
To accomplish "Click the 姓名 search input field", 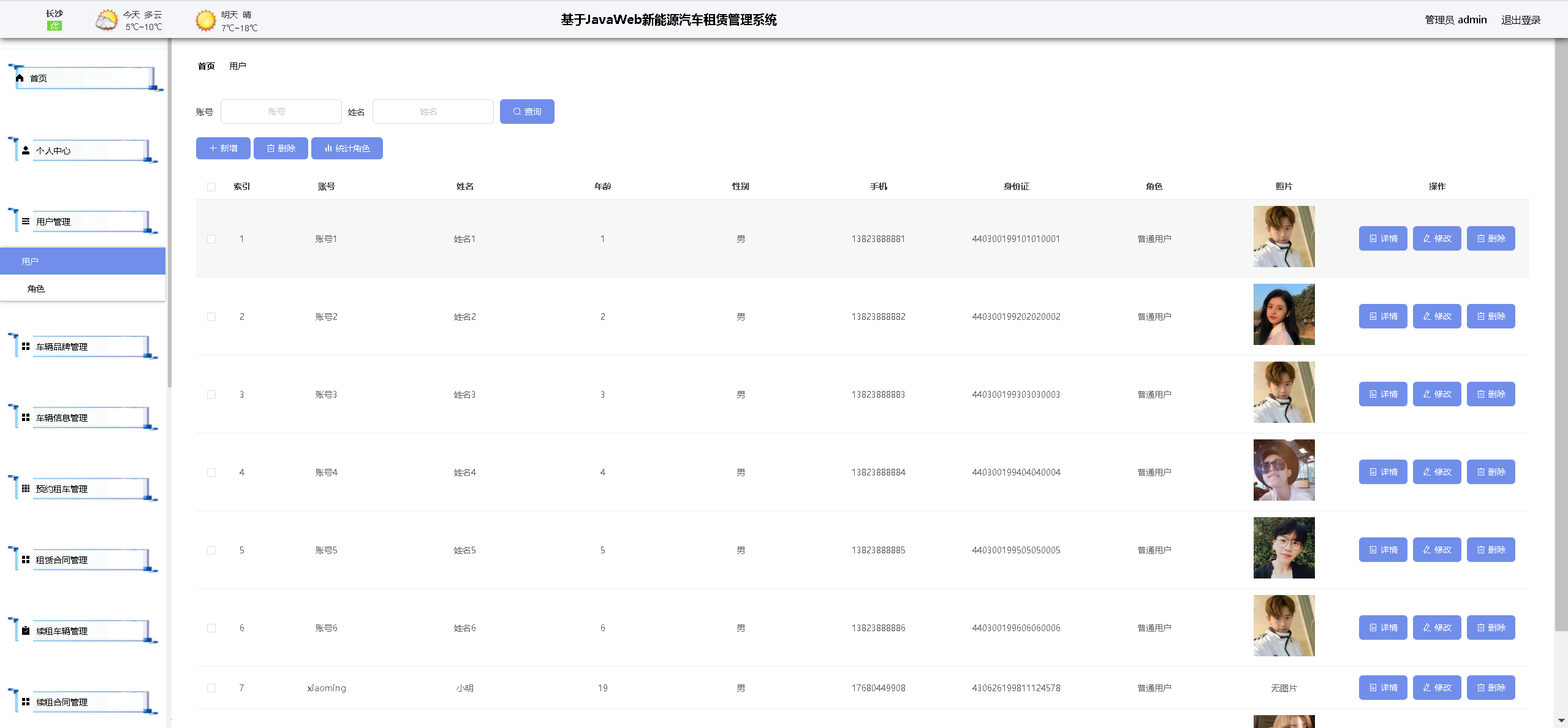I will [433, 112].
